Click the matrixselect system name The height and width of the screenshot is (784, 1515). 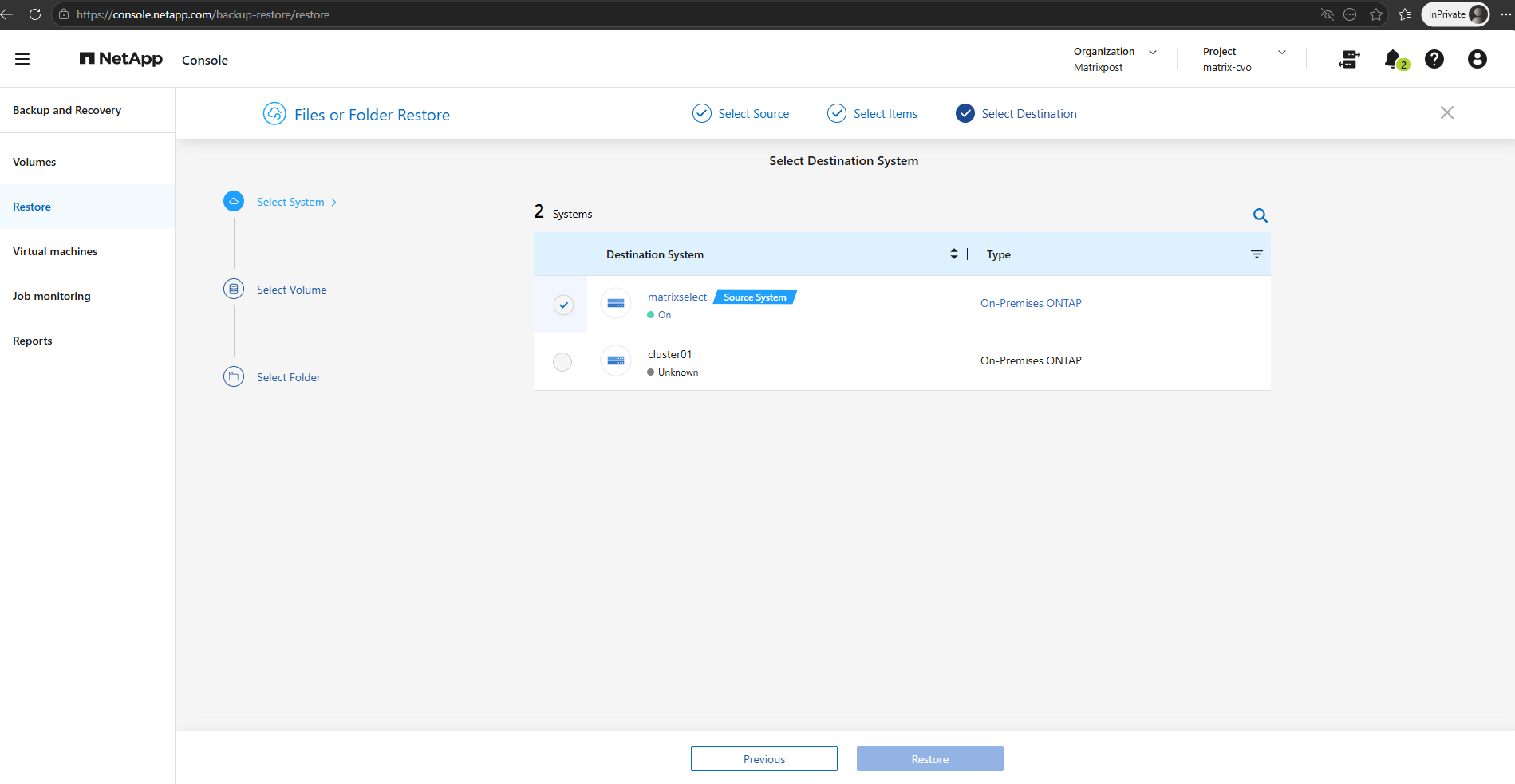[677, 297]
